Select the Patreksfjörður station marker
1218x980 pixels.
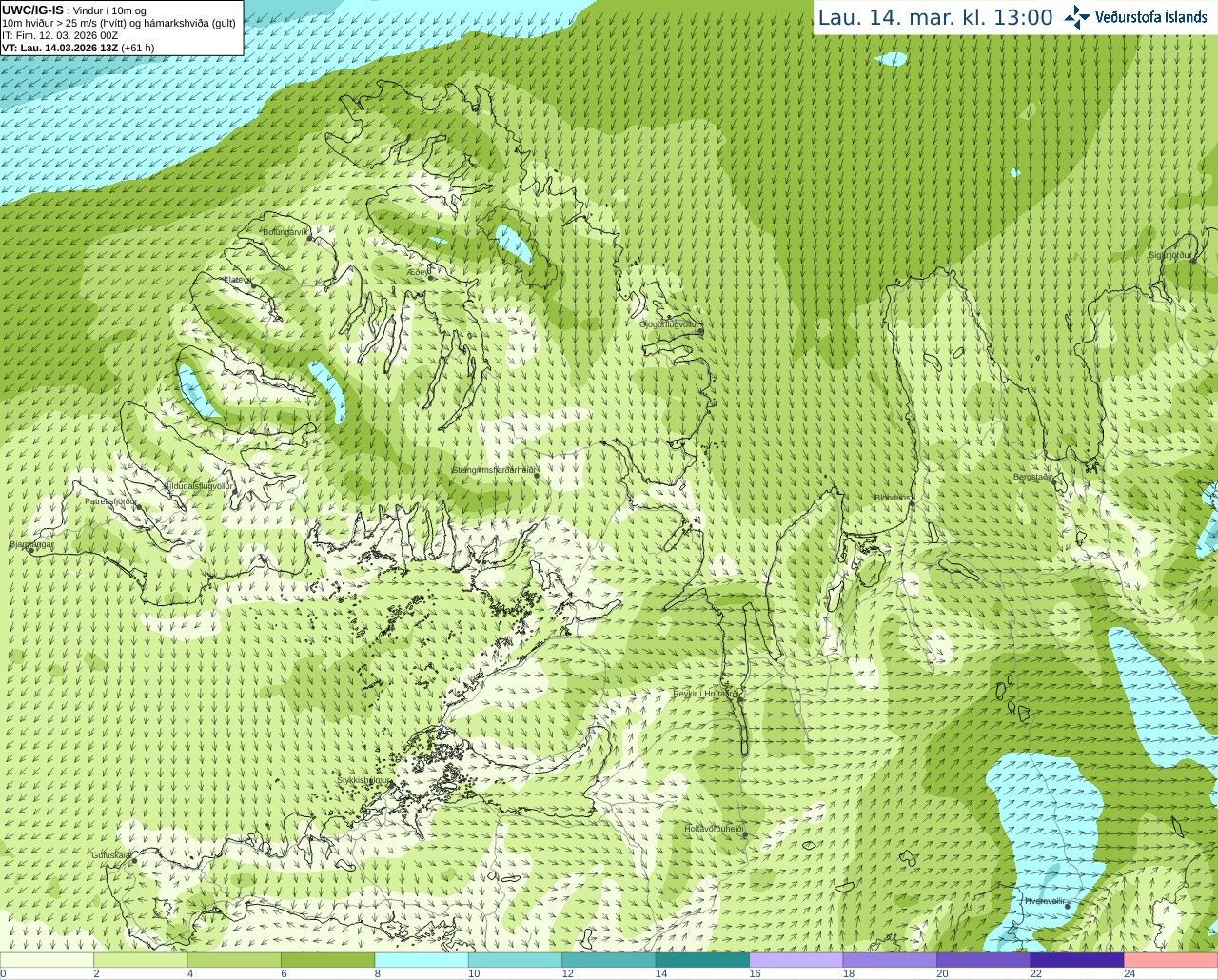click(139, 506)
